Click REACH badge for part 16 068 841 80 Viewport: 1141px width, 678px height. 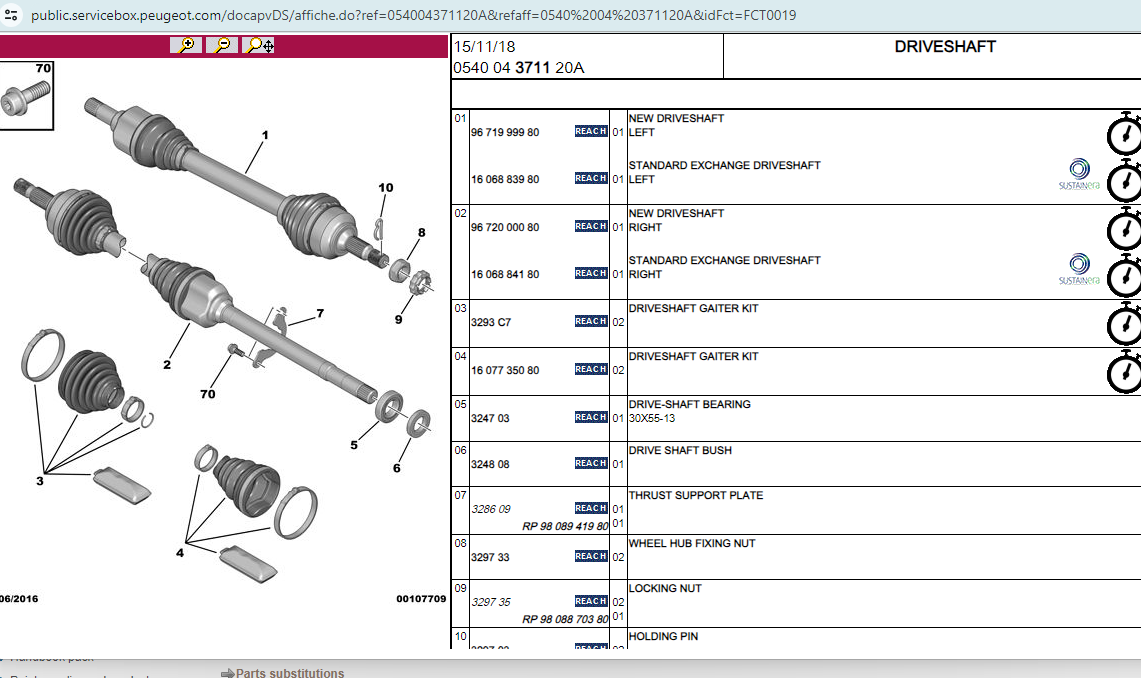[591, 273]
